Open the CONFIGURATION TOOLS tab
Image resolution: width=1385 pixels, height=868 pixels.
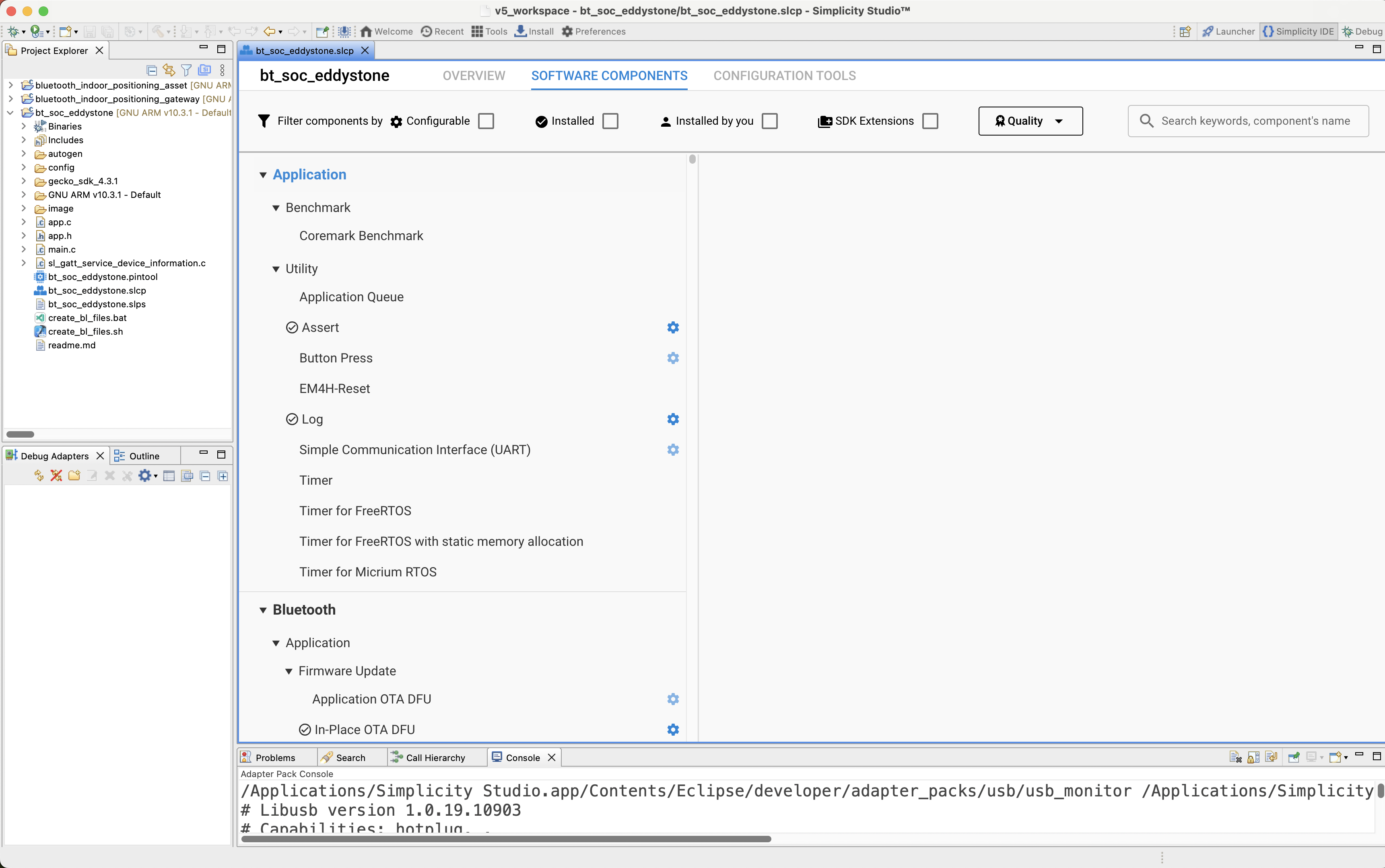click(x=784, y=76)
